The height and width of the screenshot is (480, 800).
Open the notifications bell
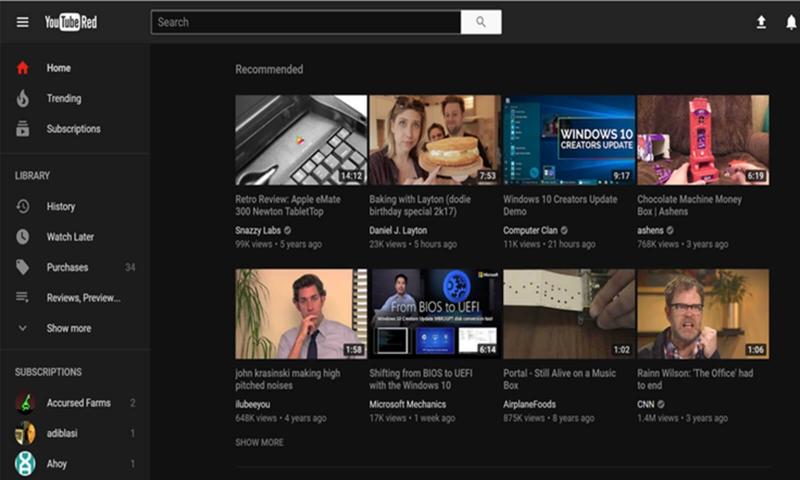click(x=791, y=22)
